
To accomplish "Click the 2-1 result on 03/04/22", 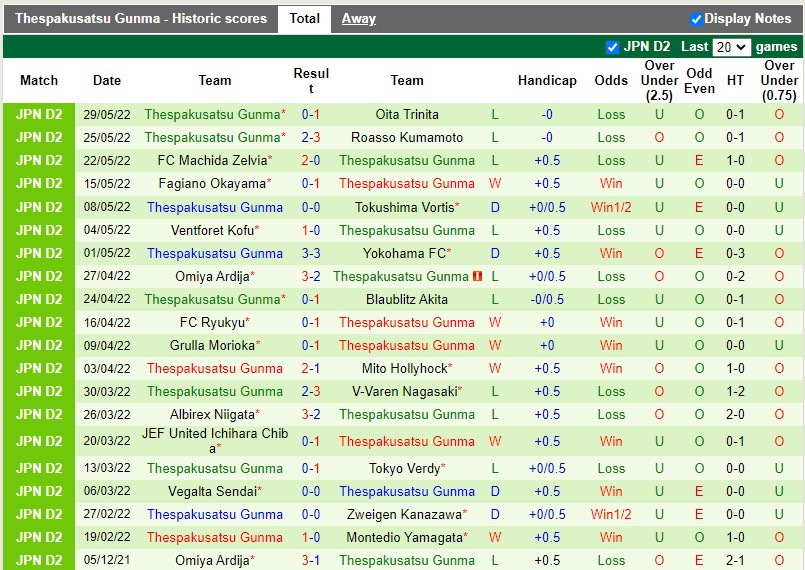I will pyautogui.click(x=311, y=369).
